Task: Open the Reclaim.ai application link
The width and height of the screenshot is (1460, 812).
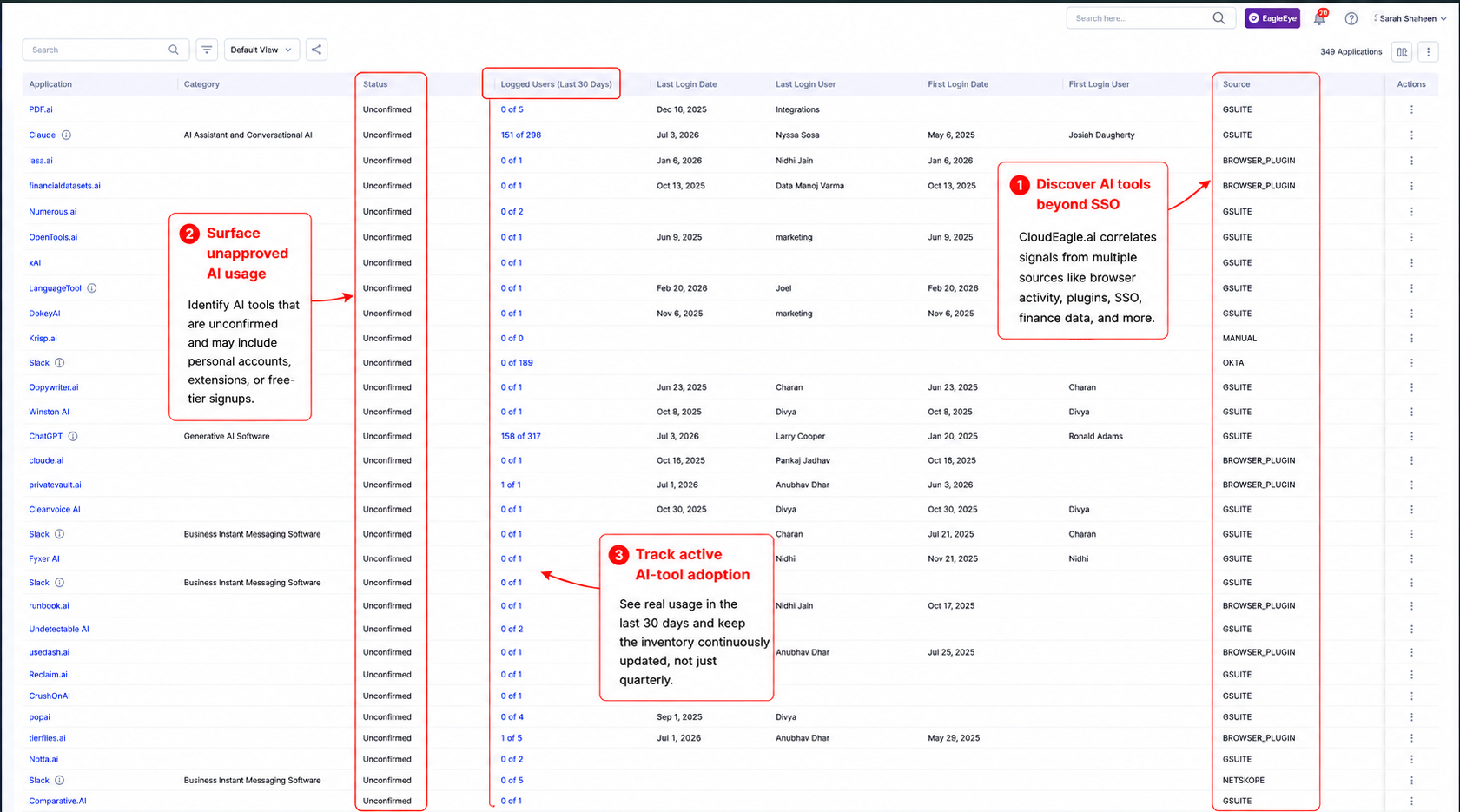Action: [48, 675]
